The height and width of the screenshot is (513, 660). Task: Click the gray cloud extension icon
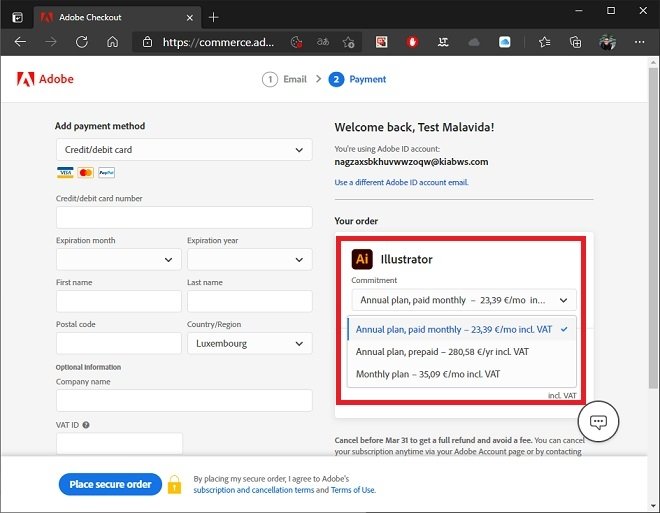point(474,42)
